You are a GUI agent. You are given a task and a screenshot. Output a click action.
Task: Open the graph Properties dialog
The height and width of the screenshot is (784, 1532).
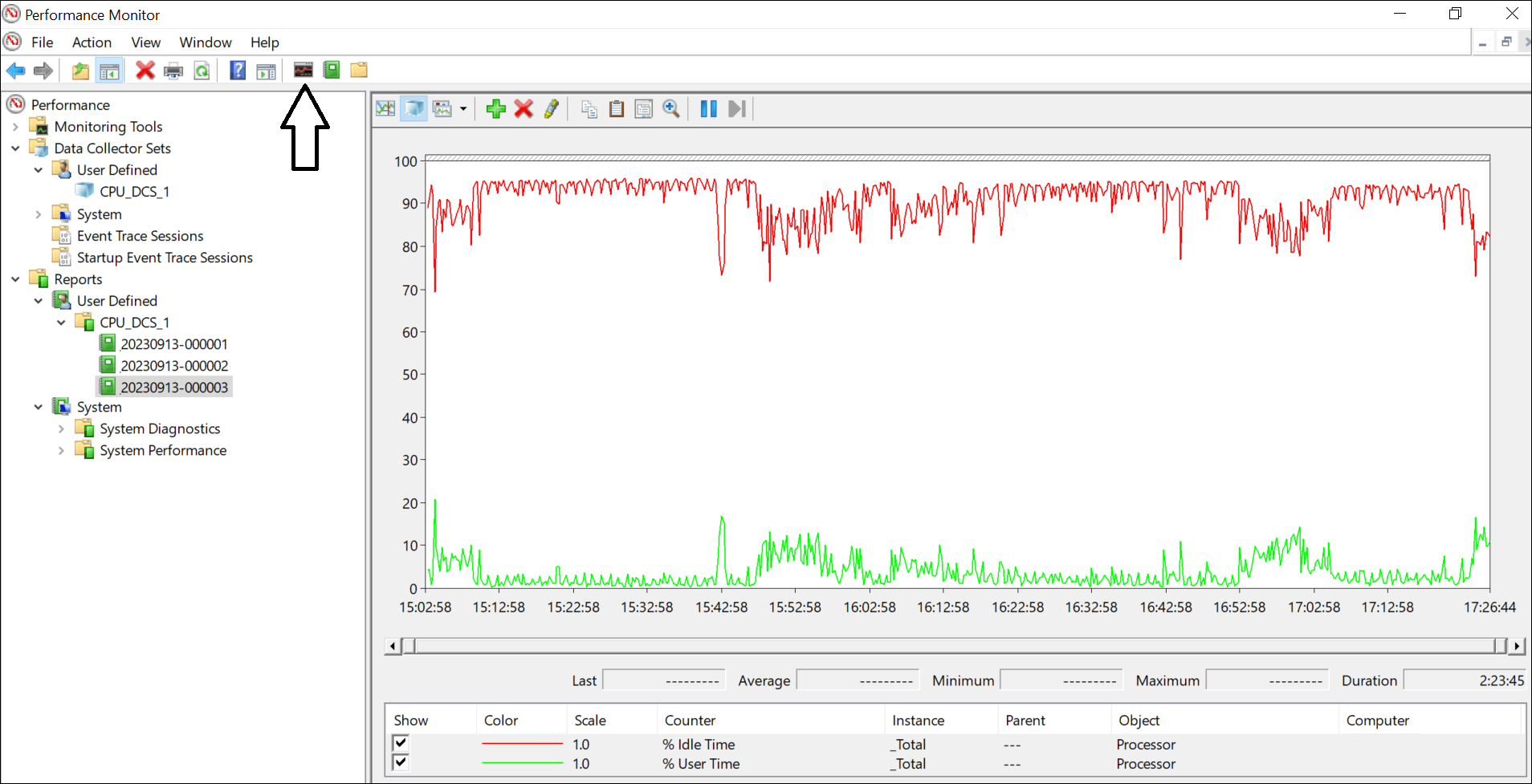[643, 108]
